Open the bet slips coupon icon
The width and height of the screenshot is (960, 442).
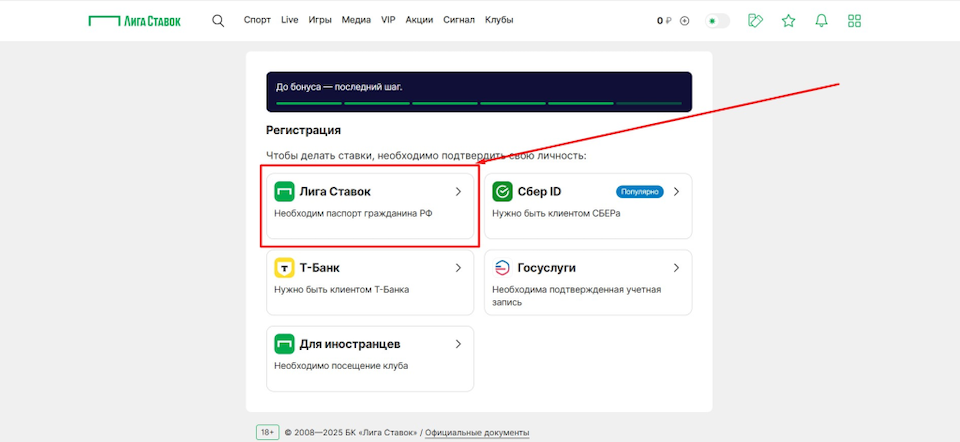pyautogui.click(x=756, y=20)
